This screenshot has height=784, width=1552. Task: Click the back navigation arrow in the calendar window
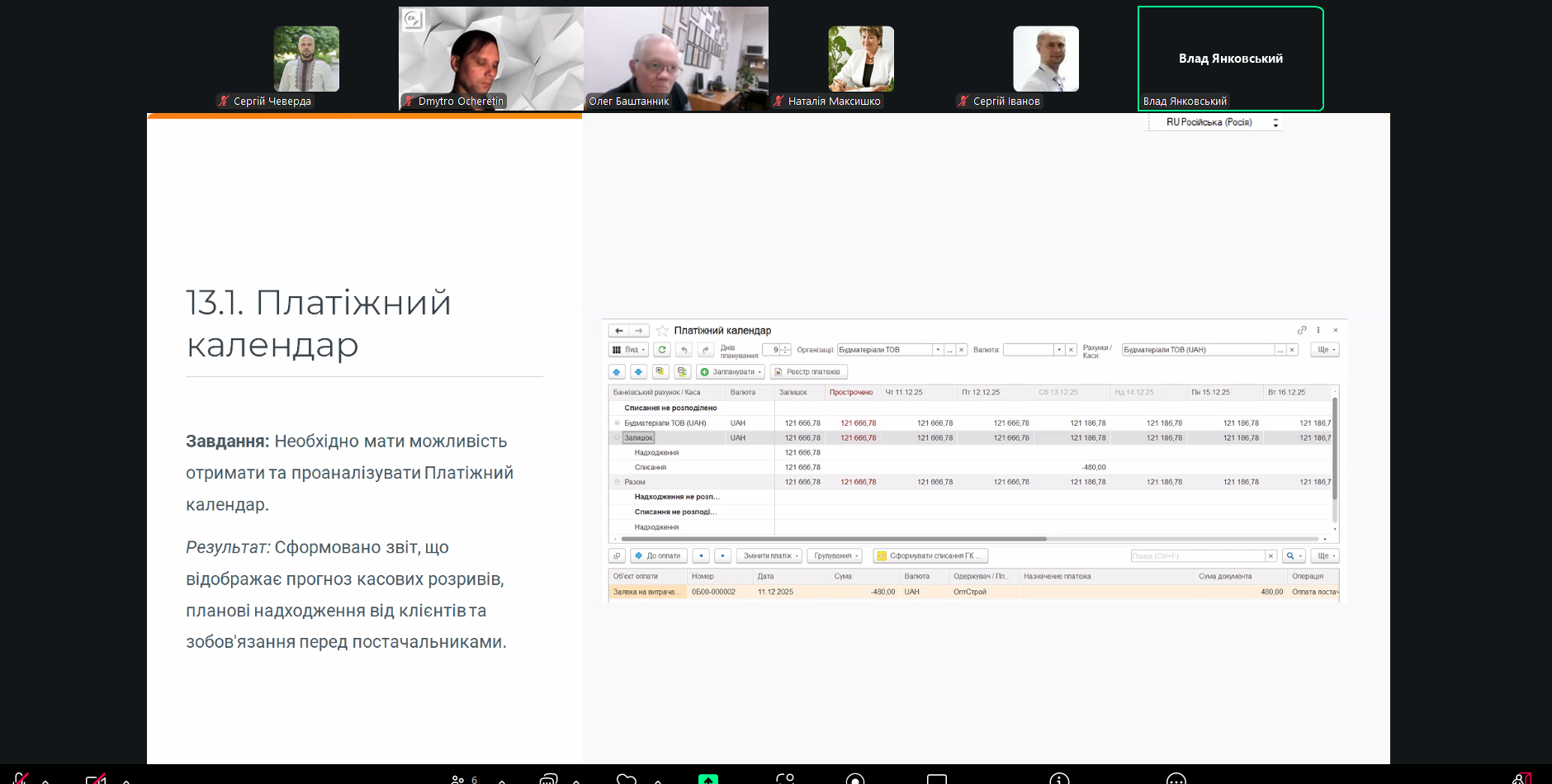(x=618, y=331)
